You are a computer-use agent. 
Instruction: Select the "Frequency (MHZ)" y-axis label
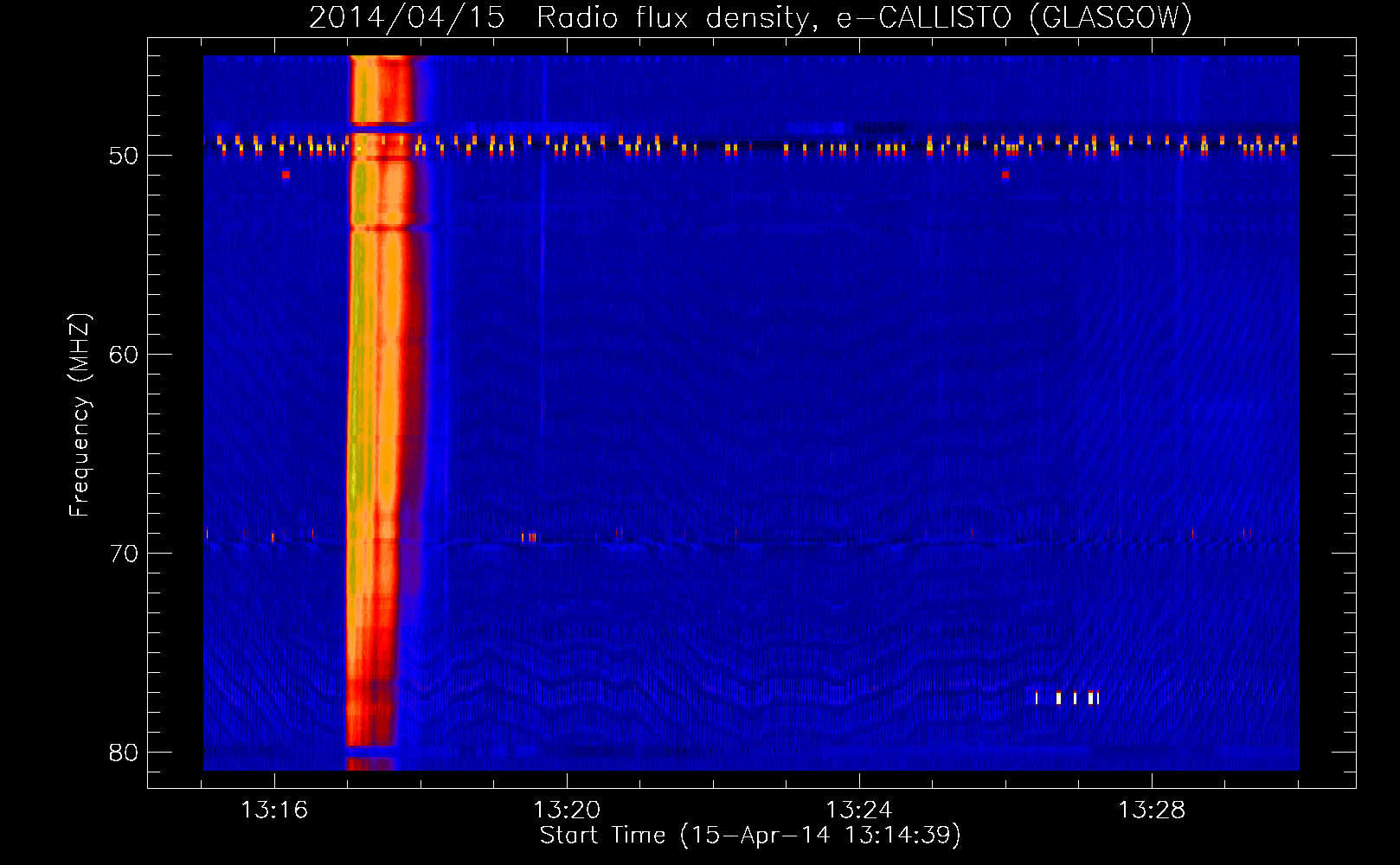80,415
